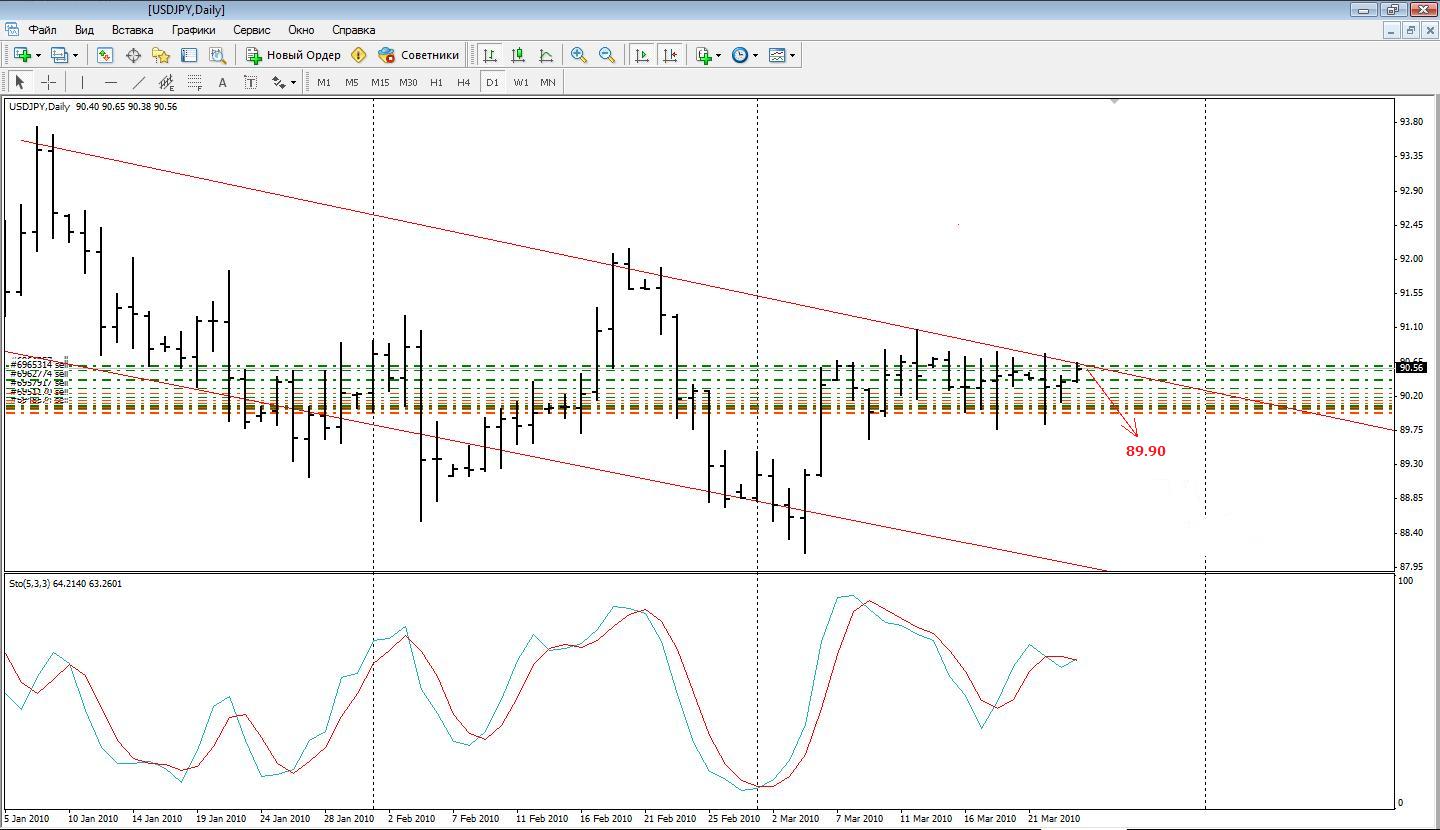Switch to line chart display

coord(546,55)
